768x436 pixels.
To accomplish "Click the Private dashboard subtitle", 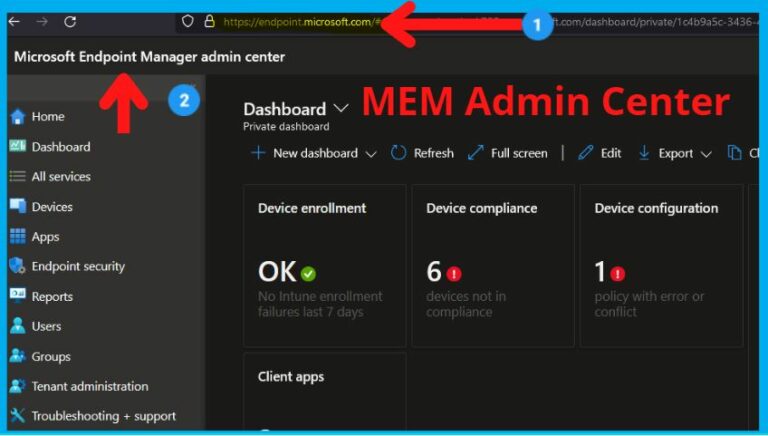I will click(286, 126).
